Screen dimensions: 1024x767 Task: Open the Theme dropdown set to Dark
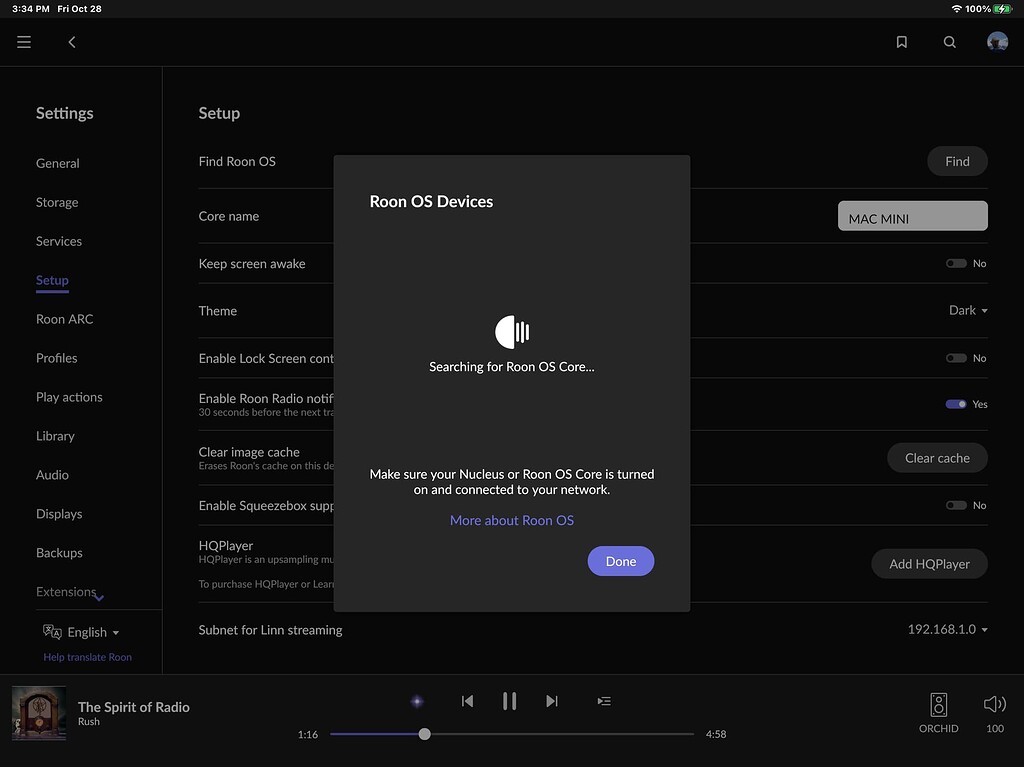[966, 310]
